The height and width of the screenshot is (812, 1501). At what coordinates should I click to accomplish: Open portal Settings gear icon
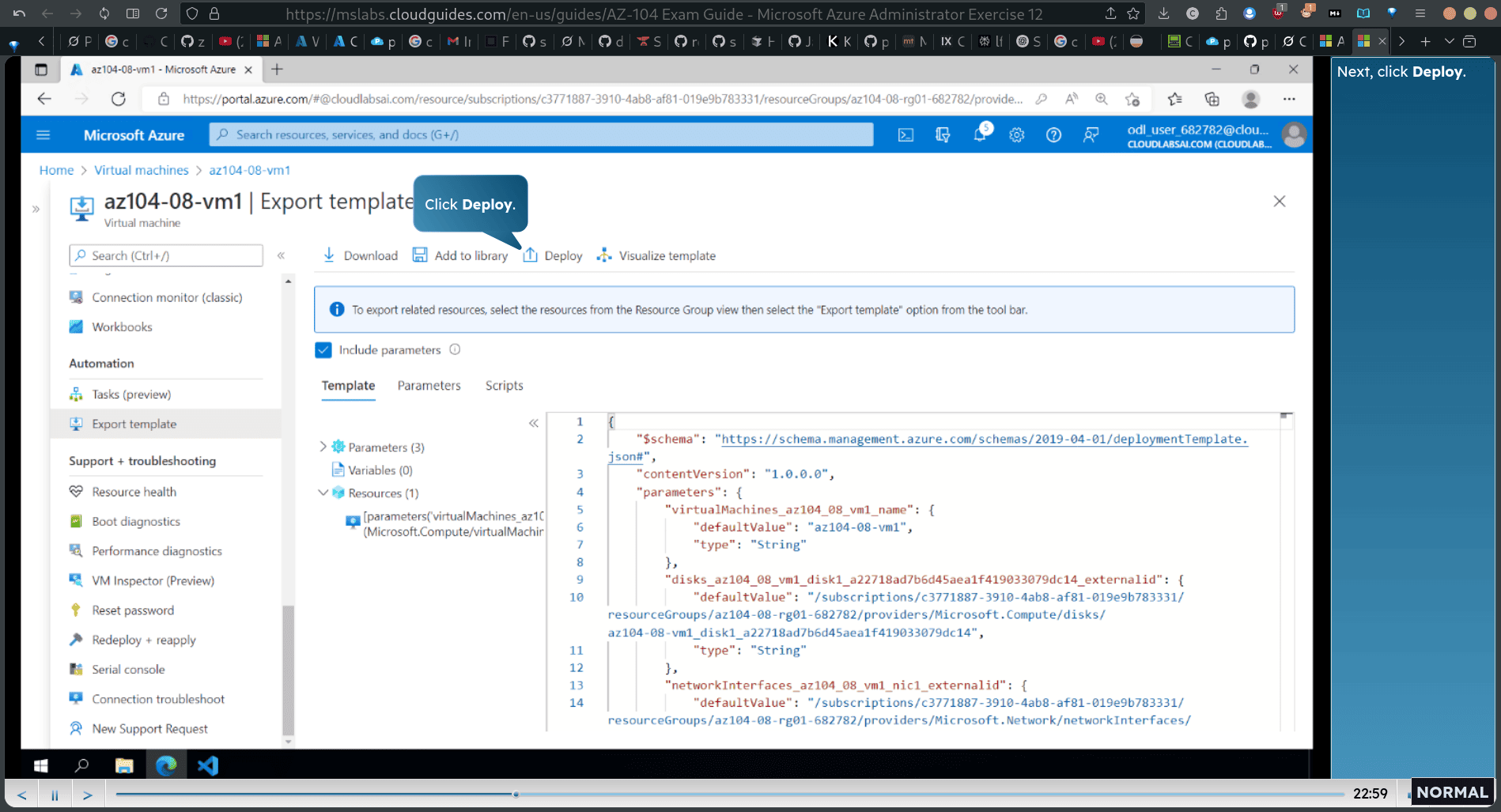point(1017,135)
